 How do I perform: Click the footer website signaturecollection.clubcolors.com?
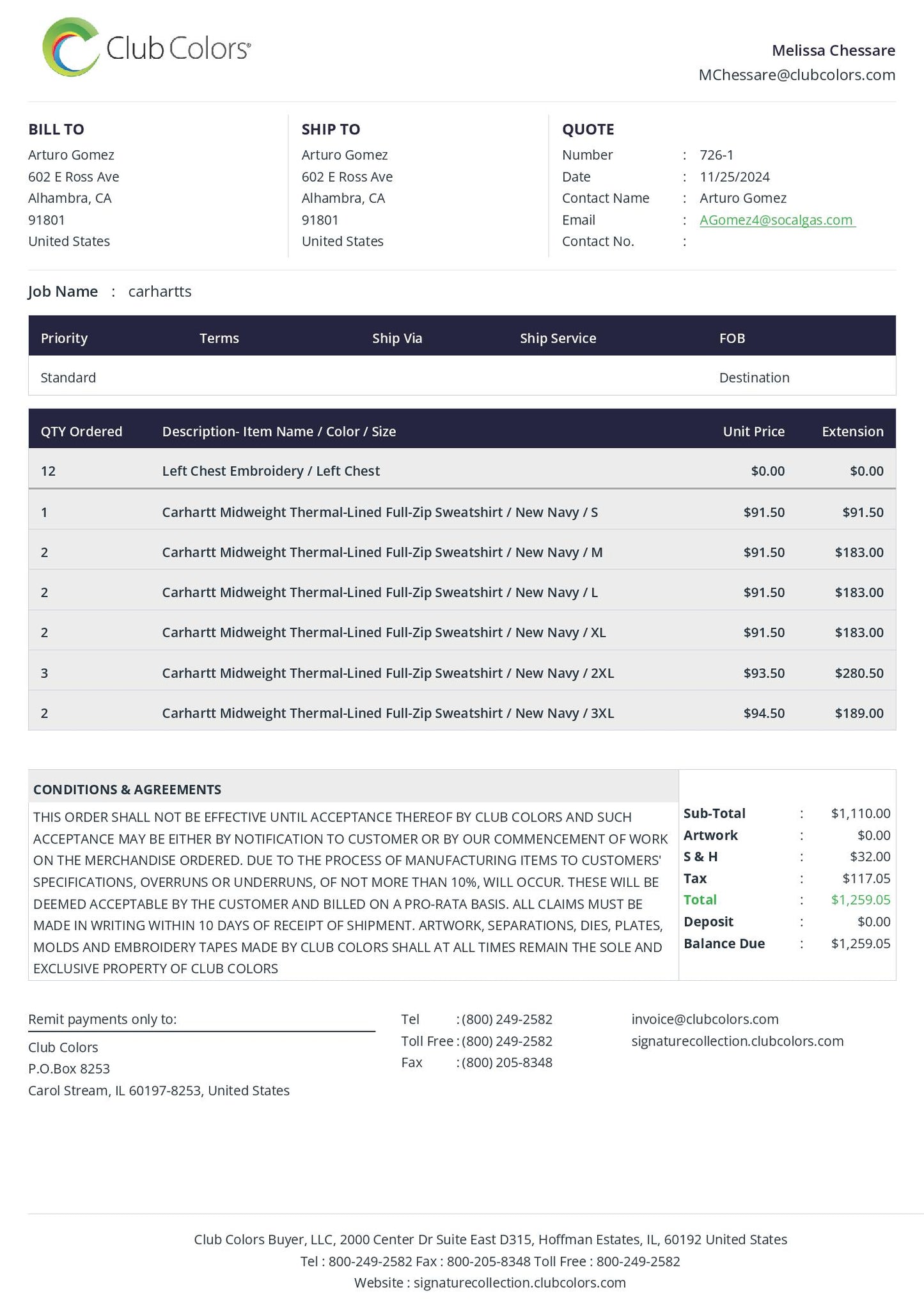click(519, 1283)
